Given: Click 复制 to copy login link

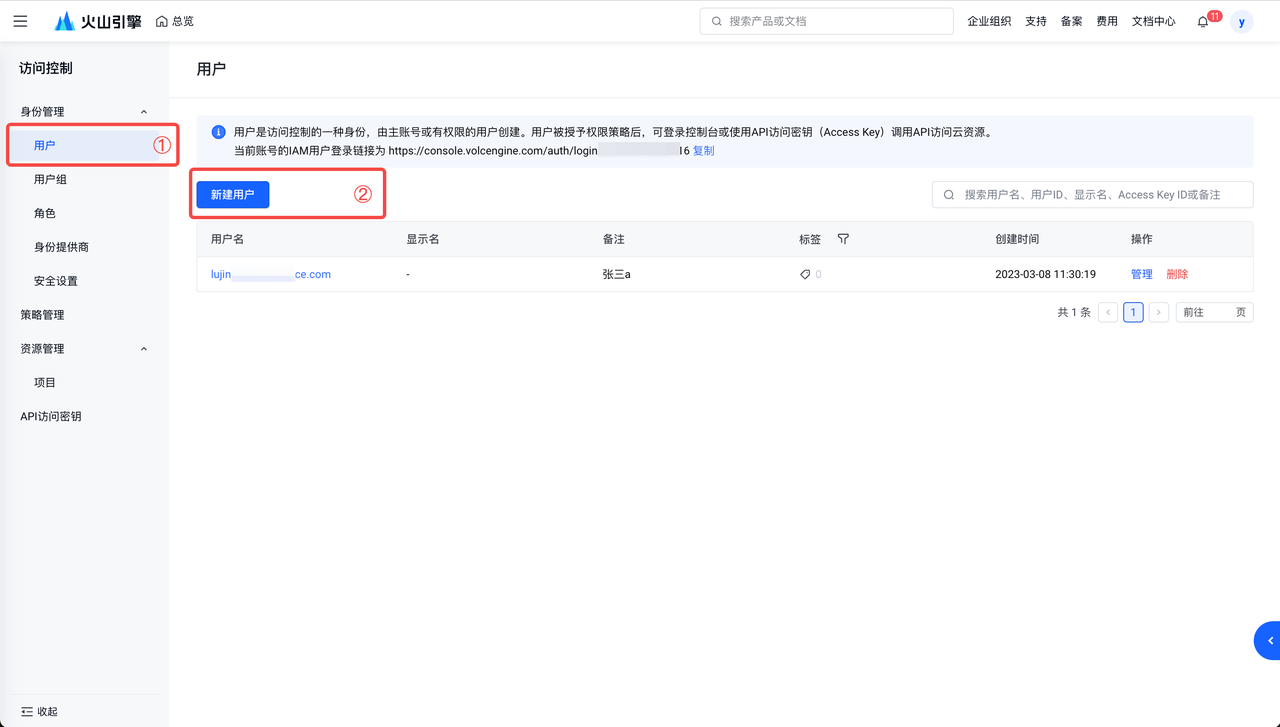Looking at the screenshot, I should pos(704,151).
